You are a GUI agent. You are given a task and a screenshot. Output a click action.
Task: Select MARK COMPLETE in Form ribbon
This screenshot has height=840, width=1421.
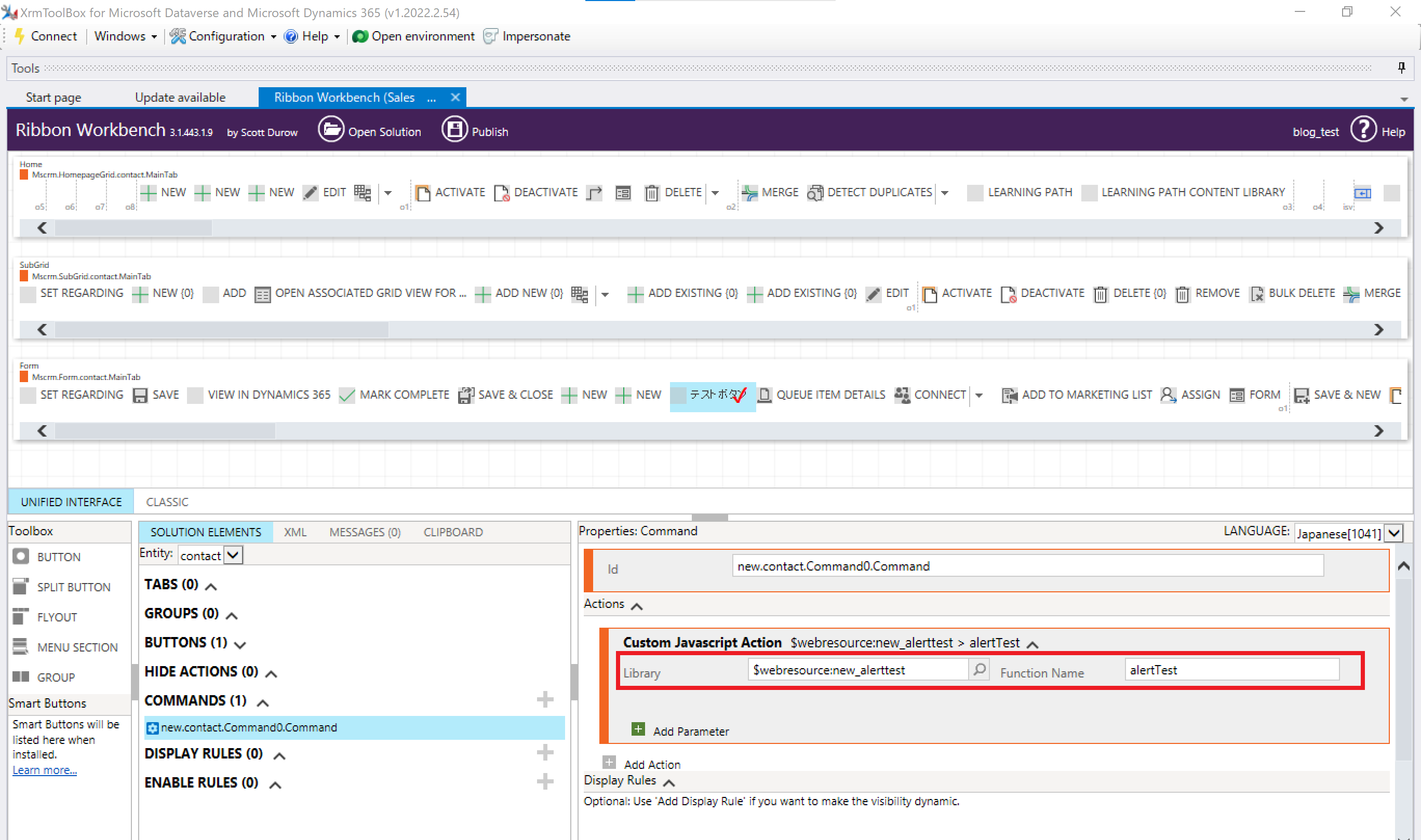tap(394, 395)
